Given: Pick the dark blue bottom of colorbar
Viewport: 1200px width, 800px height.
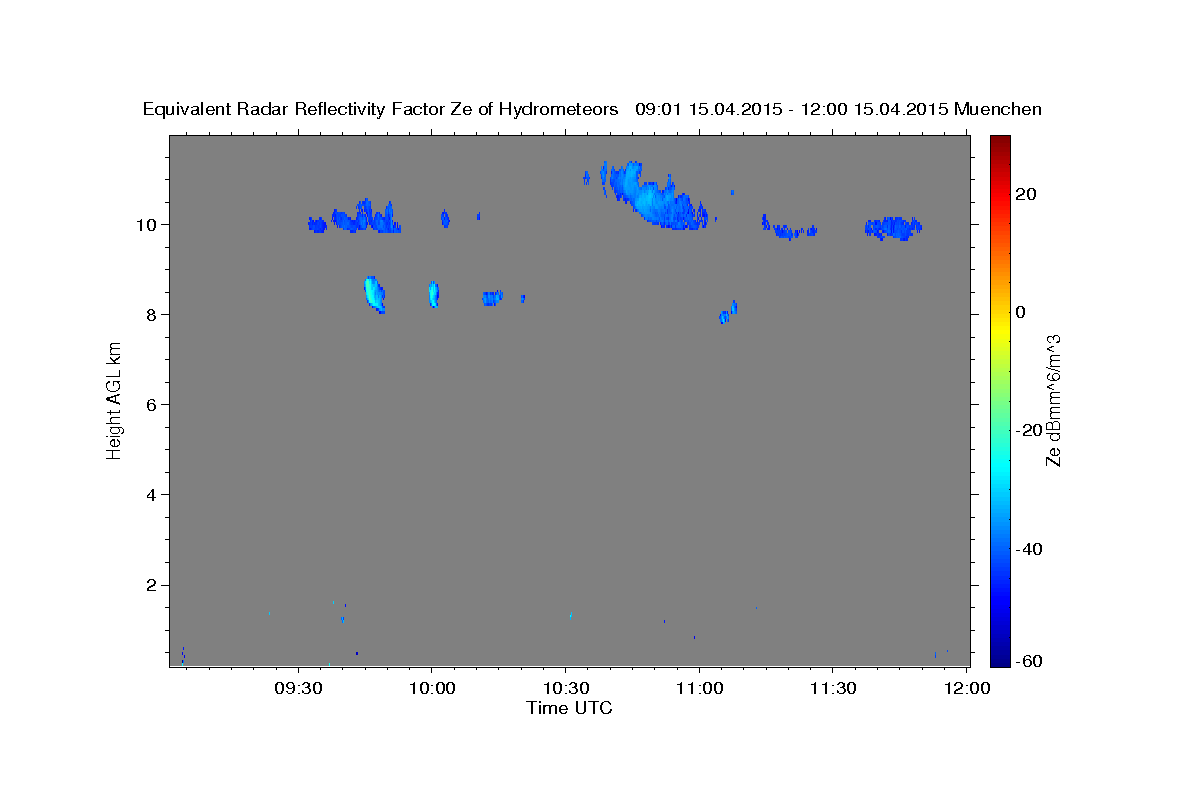Looking at the screenshot, I should pyautogui.click(x=999, y=655).
